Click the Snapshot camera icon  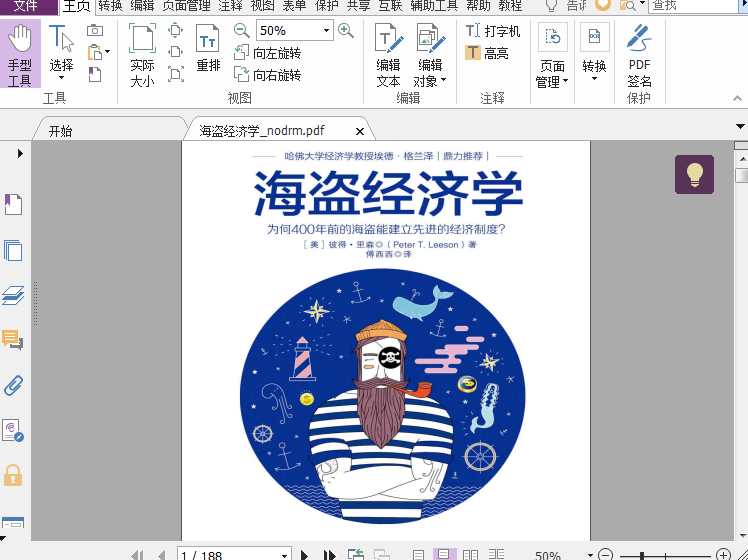tap(95, 31)
